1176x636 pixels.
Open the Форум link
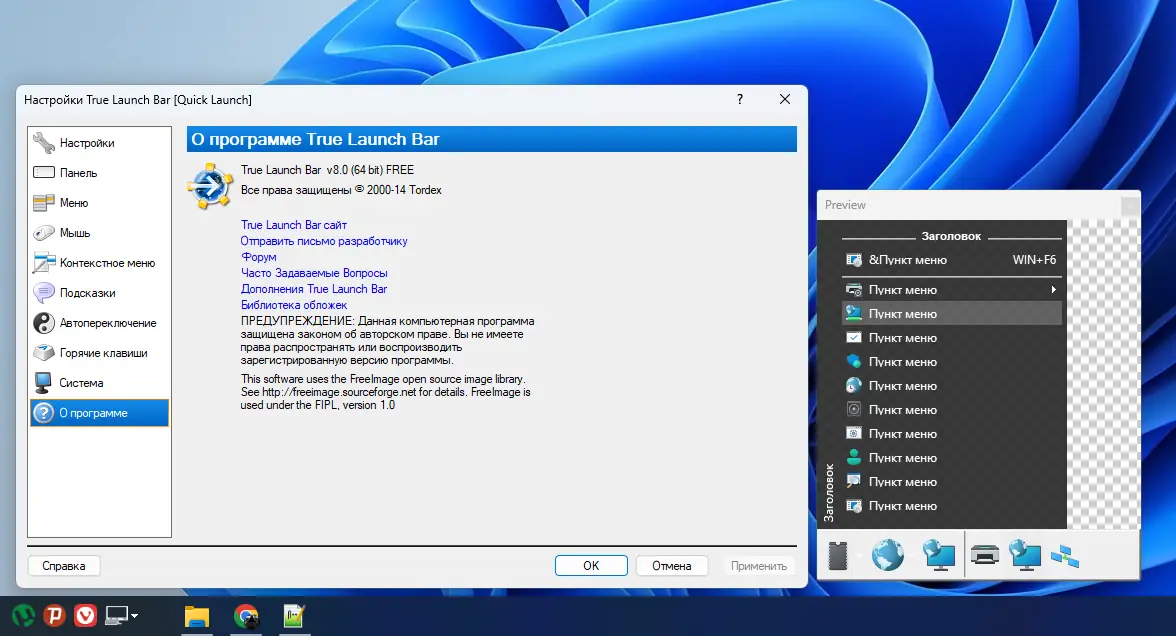258,256
